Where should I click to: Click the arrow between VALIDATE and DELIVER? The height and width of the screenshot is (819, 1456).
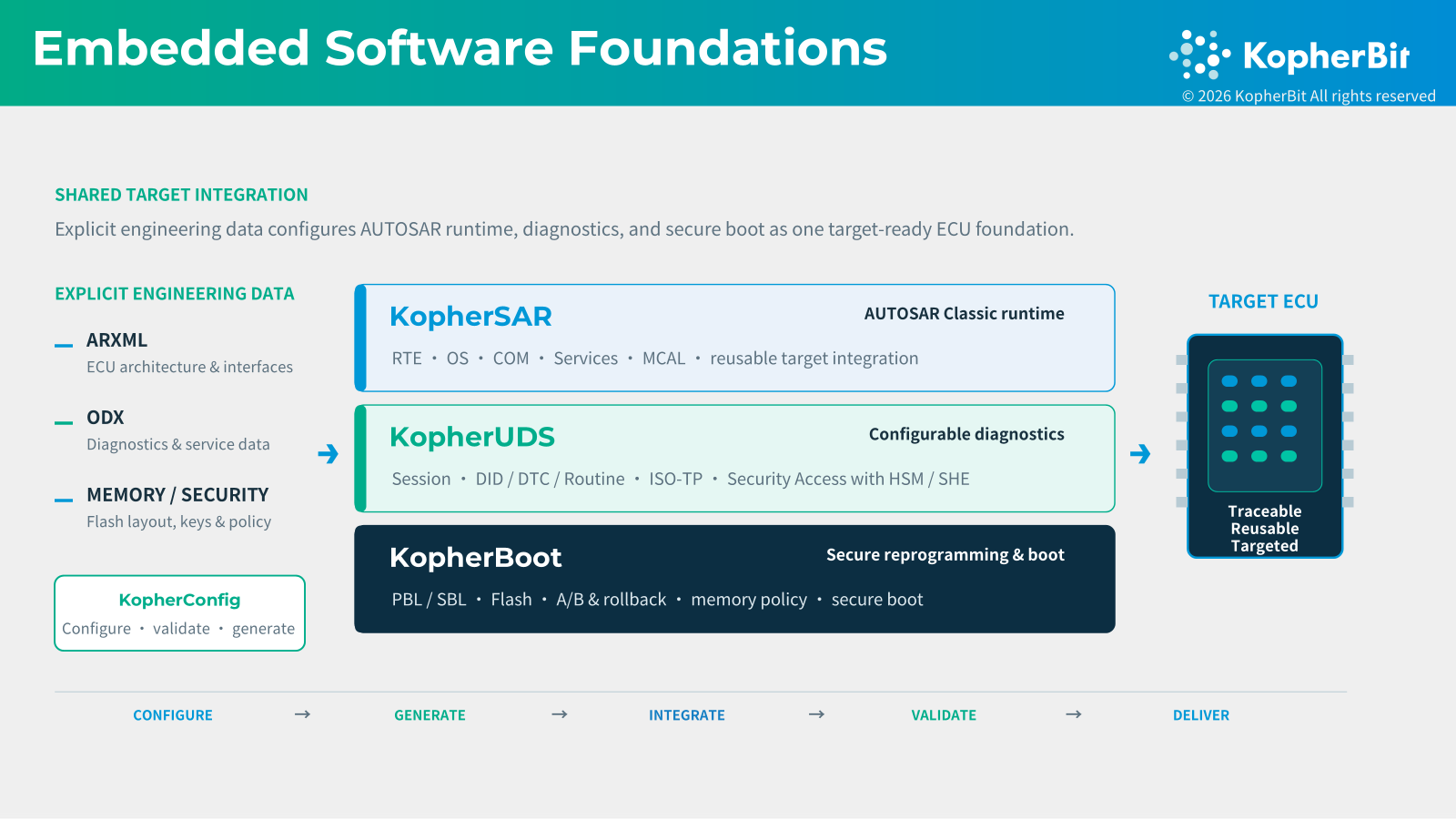pos(1074,714)
